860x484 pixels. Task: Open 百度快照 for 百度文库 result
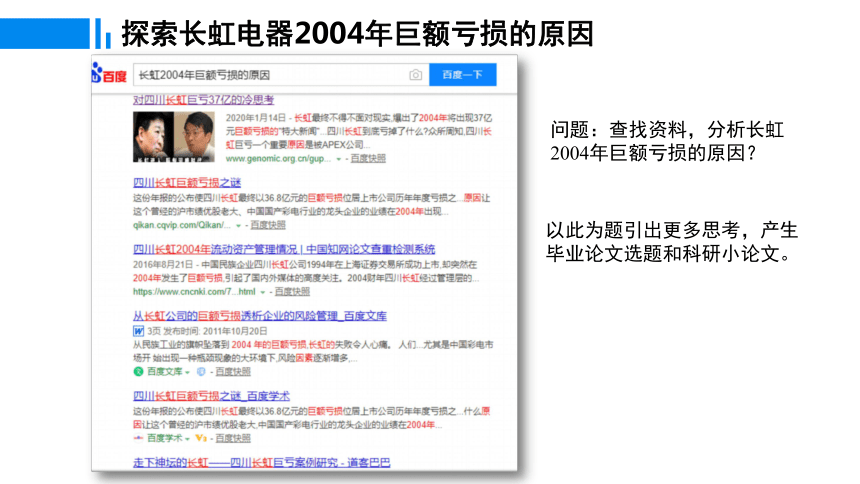click(233, 372)
